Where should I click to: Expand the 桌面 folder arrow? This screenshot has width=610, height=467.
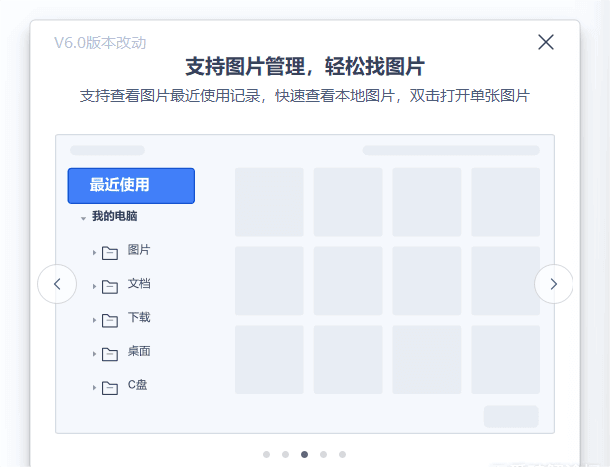94,354
